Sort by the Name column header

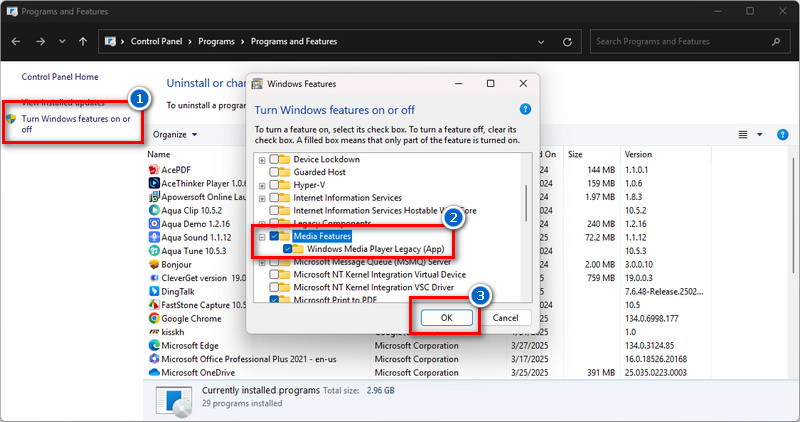(x=159, y=154)
